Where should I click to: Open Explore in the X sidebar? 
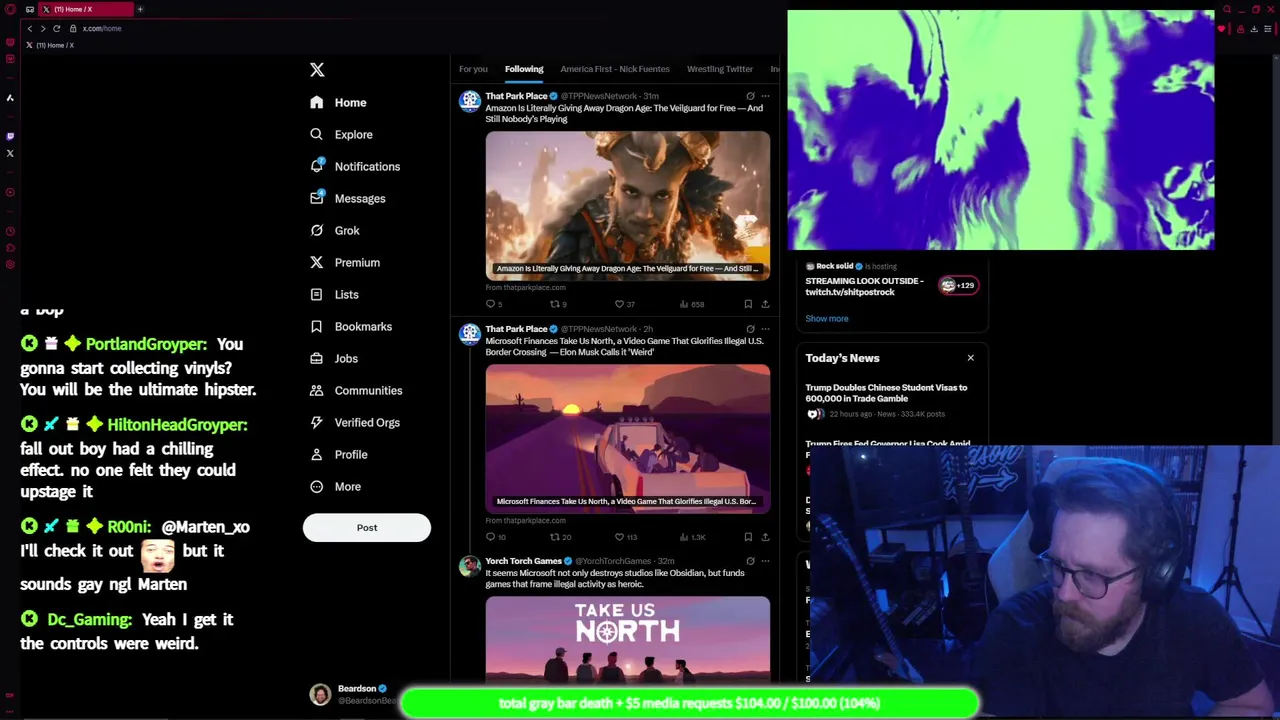coord(342,134)
